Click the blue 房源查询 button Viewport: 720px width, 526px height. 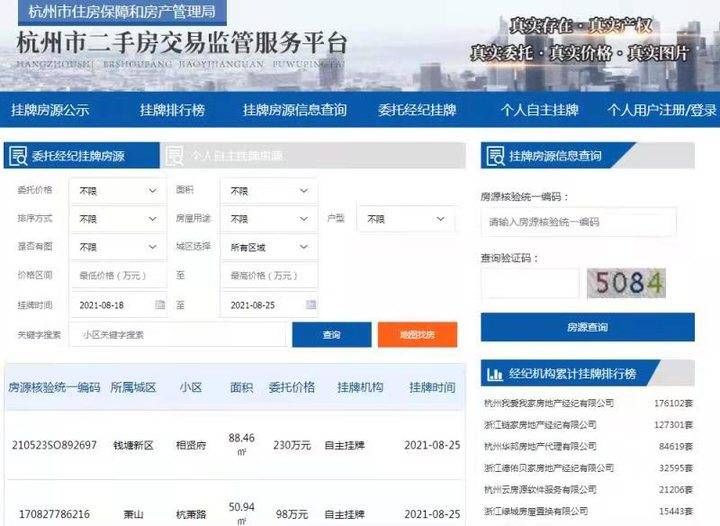pos(587,327)
